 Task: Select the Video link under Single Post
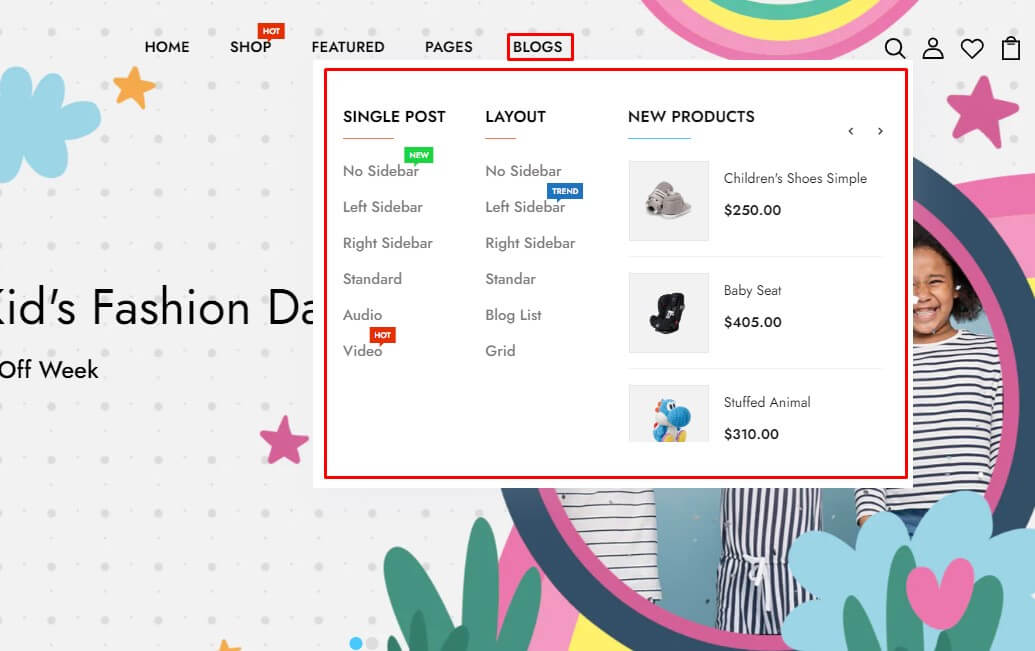click(362, 351)
